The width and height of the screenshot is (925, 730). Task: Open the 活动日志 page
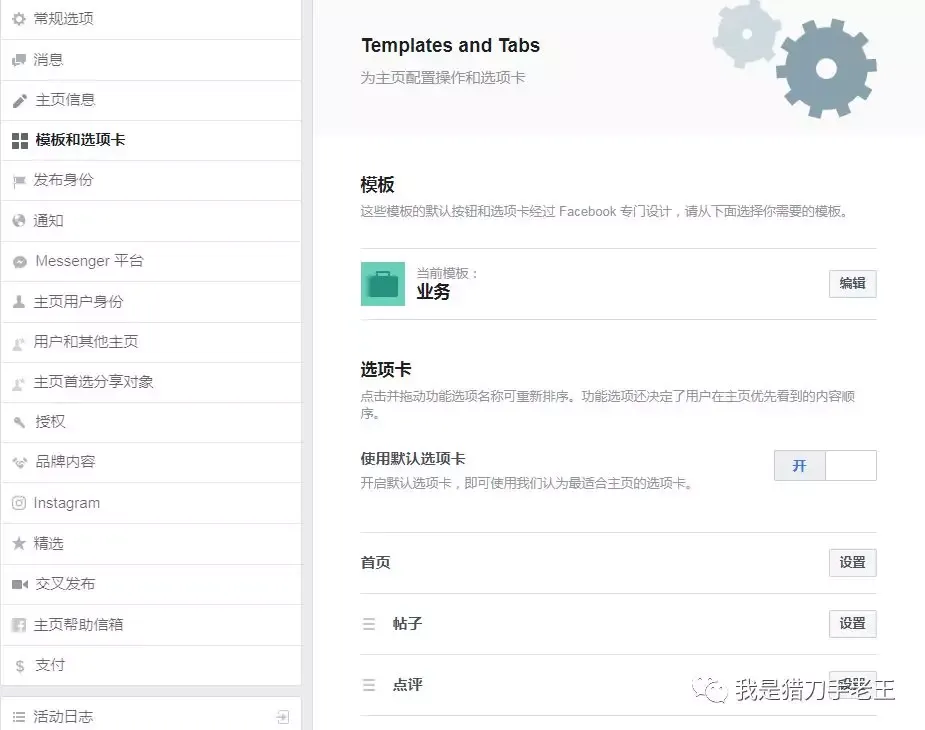[151, 714]
